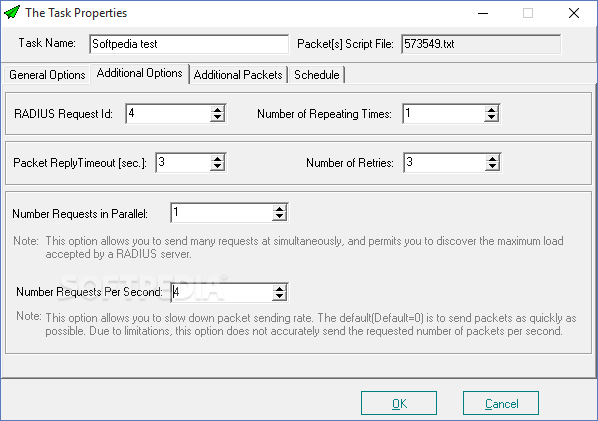Image resolution: width=598 pixels, height=421 pixels.
Task: Increase Number of Repeating Times
Action: pyautogui.click(x=492, y=109)
